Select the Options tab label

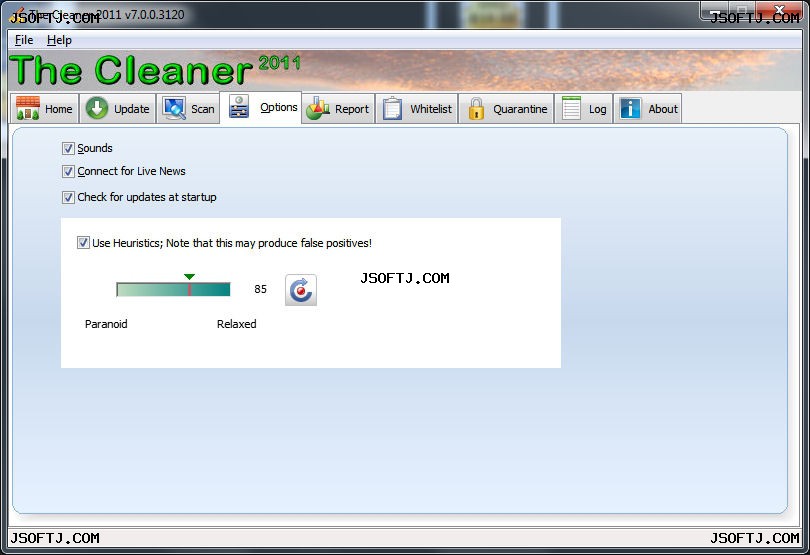(x=278, y=107)
